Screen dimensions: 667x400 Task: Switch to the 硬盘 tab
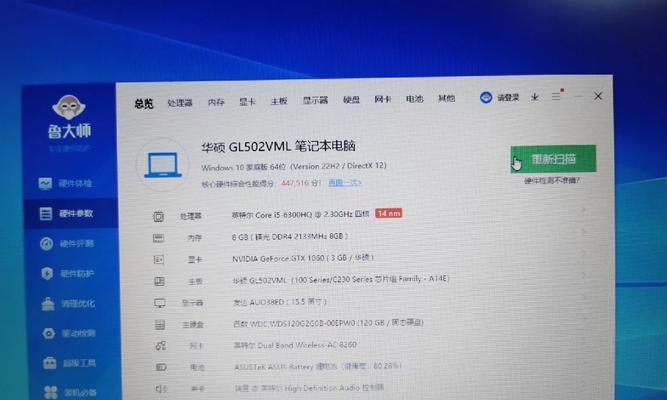351,100
